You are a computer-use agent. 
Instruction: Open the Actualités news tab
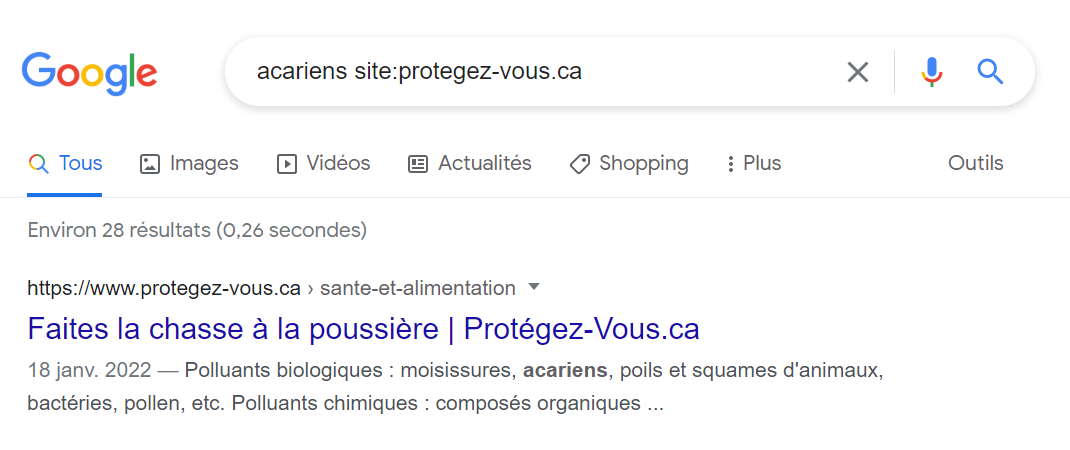point(484,163)
